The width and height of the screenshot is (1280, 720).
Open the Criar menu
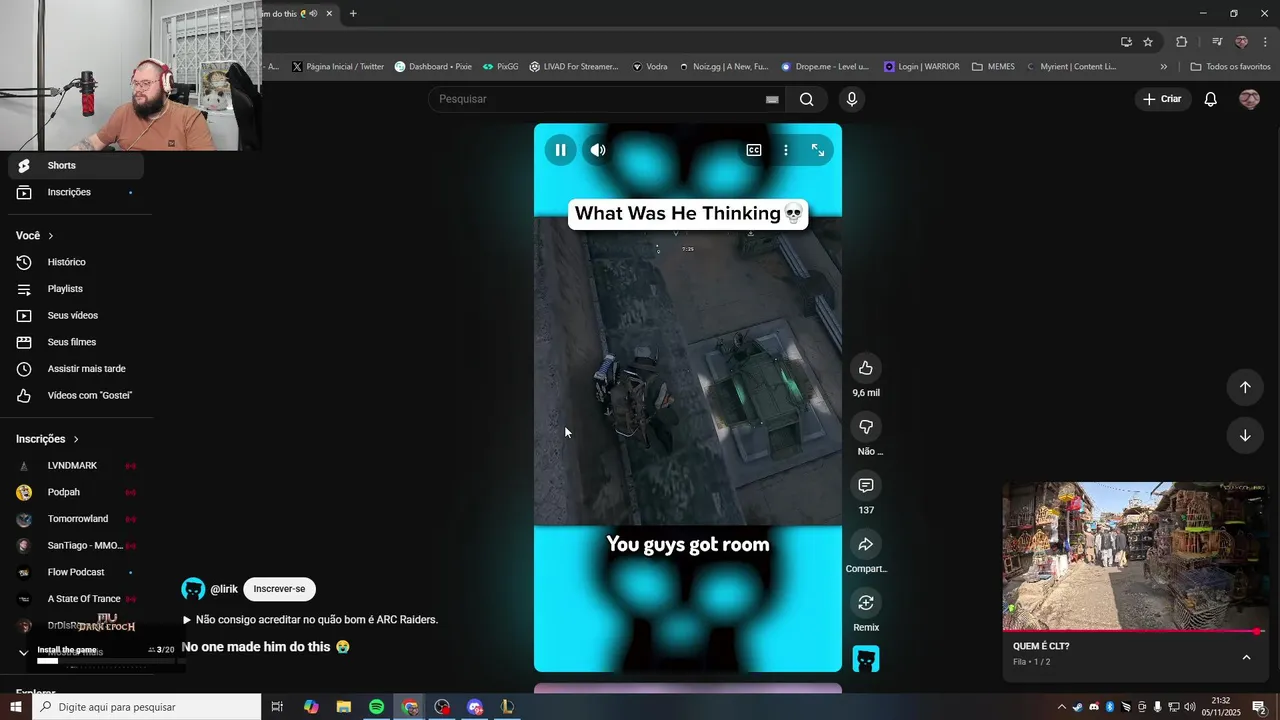pos(1163,99)
